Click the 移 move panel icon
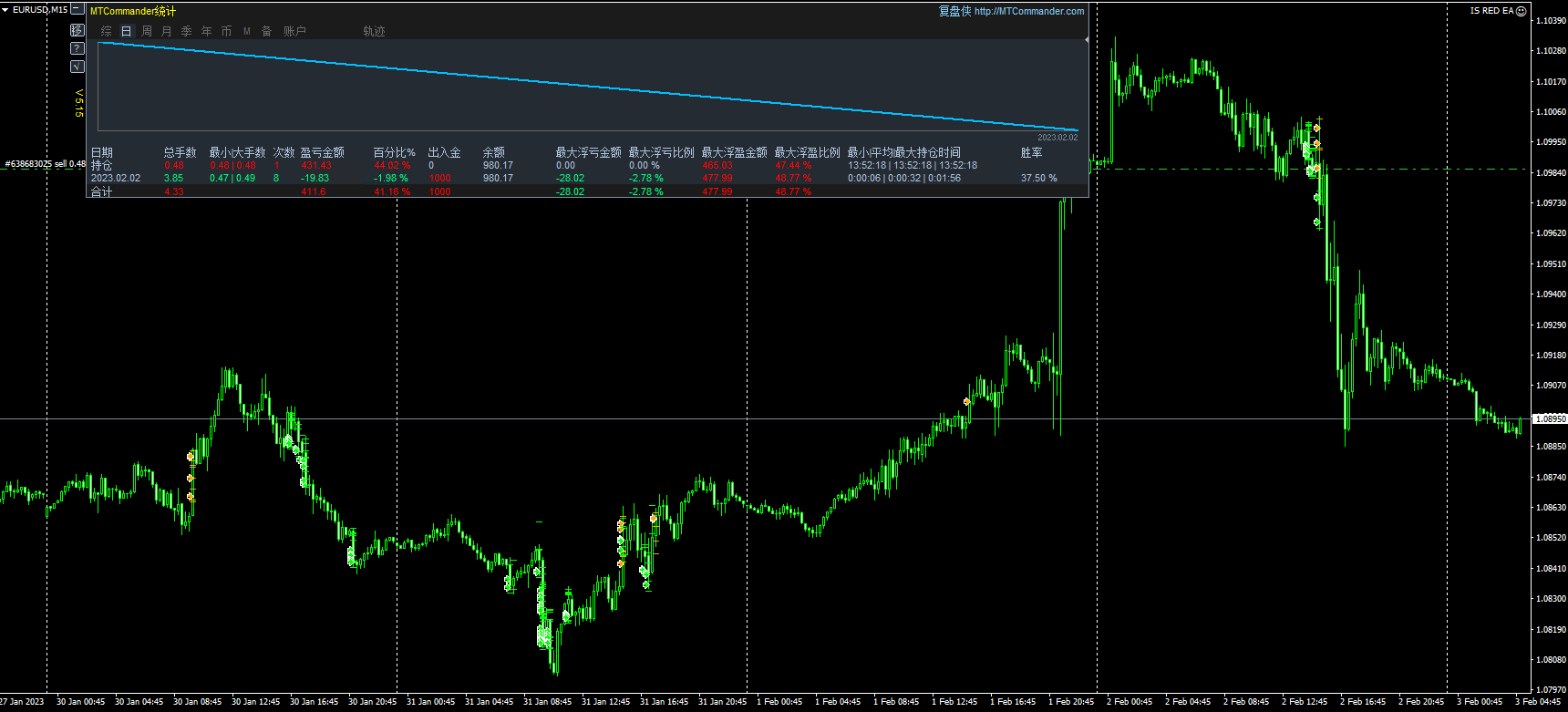 pyautogui.click(x=77, y=30)
